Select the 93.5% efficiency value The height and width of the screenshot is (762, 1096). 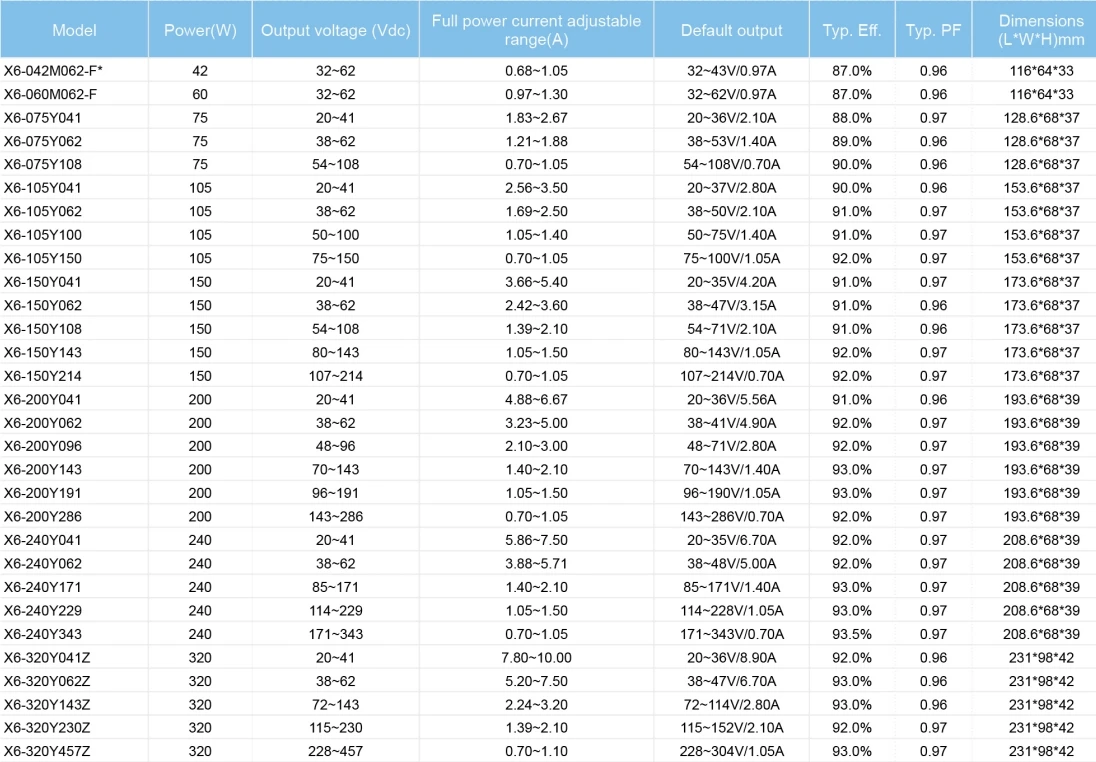[x=852, y=634]
